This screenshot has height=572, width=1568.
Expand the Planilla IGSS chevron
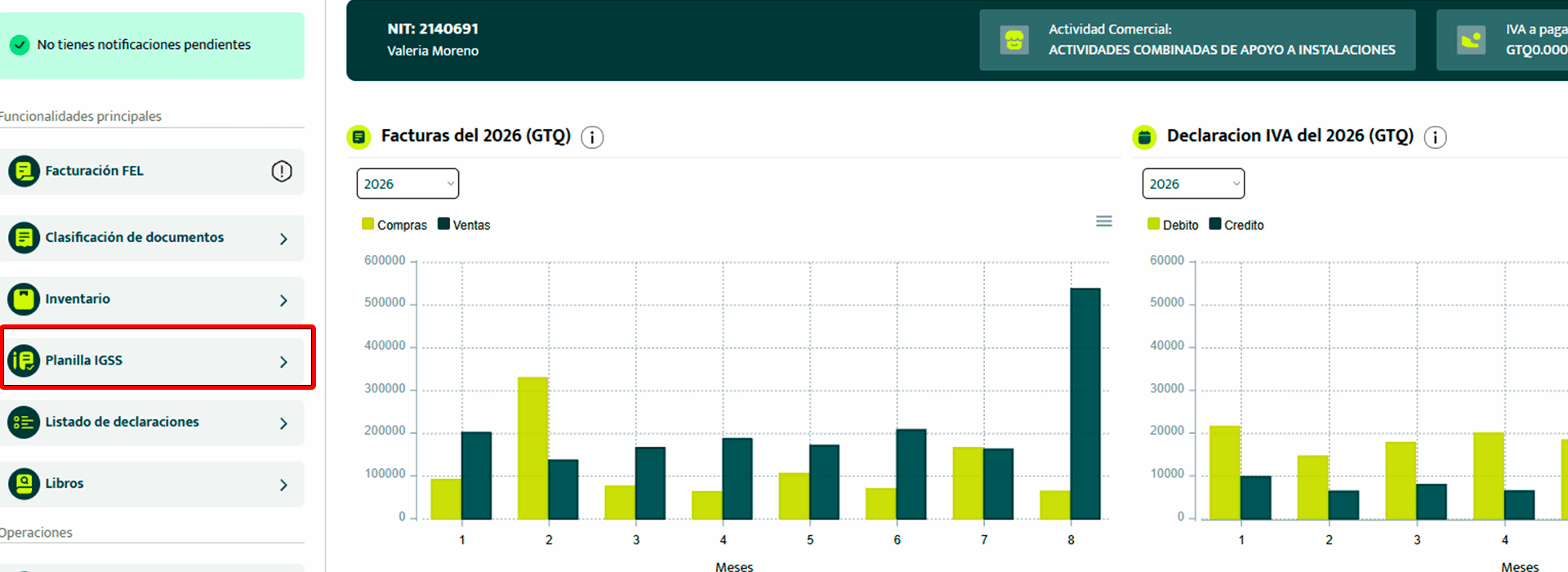pyautogui.click(x=283, y=361)
